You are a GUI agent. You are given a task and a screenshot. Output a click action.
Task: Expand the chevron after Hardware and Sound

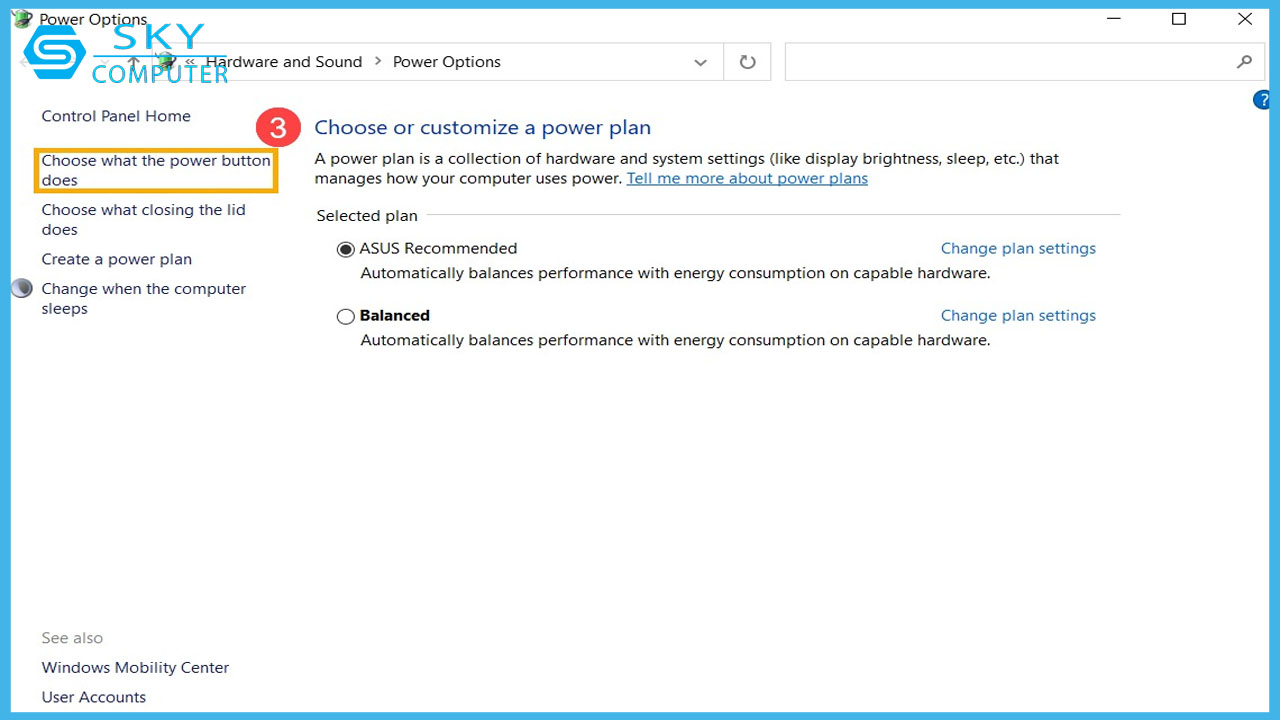tap(378, 62)
